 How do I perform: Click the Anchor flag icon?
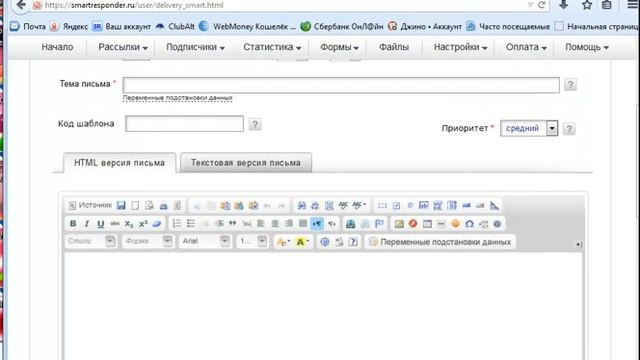click(x=379, y=224)
